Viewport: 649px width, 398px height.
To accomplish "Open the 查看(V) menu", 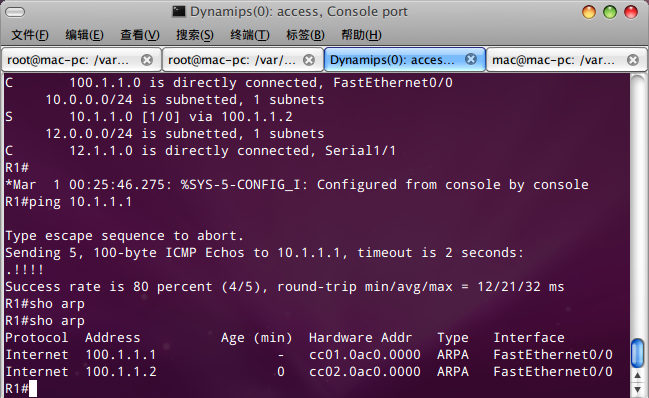I will [140, 35].
